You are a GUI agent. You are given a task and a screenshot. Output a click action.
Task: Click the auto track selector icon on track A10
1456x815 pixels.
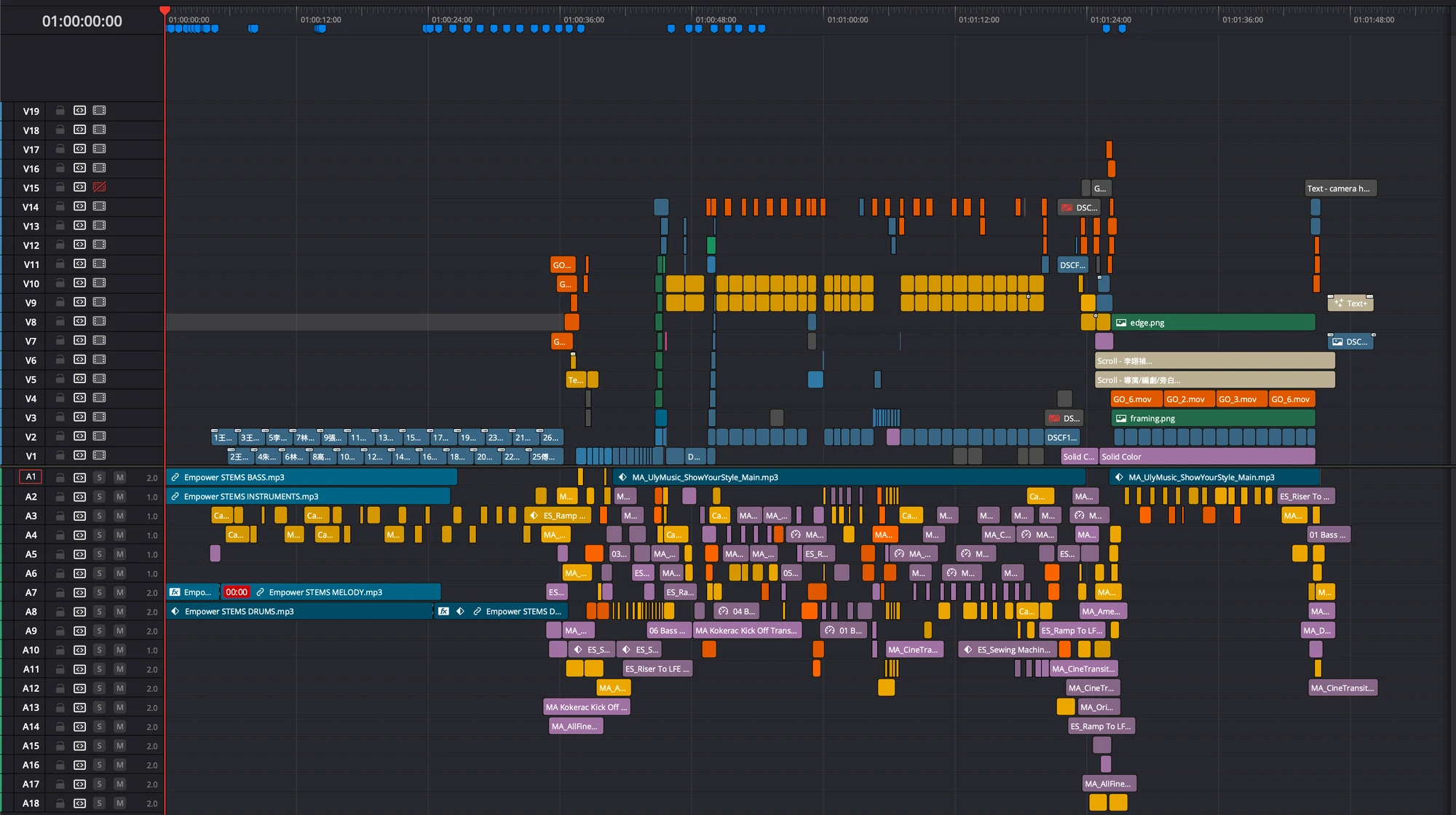pos(79,650)
